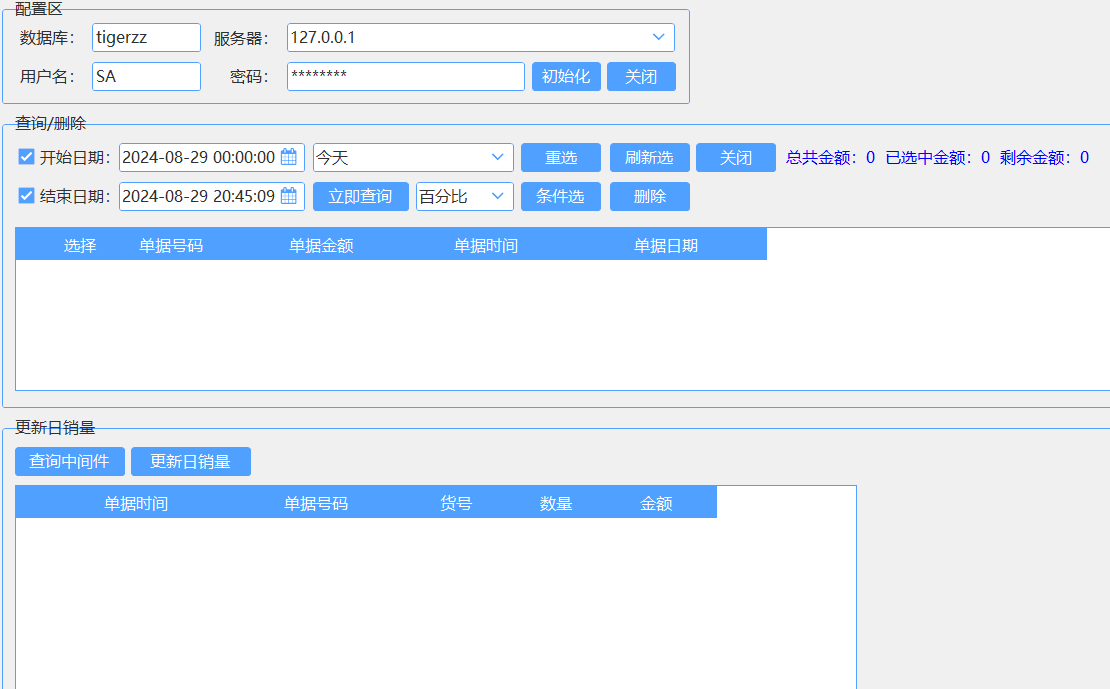This screenshot has height=689, width=1110.
Task: Open calendar picker for 开始日期 field
Action: click(x=289, y=157)
